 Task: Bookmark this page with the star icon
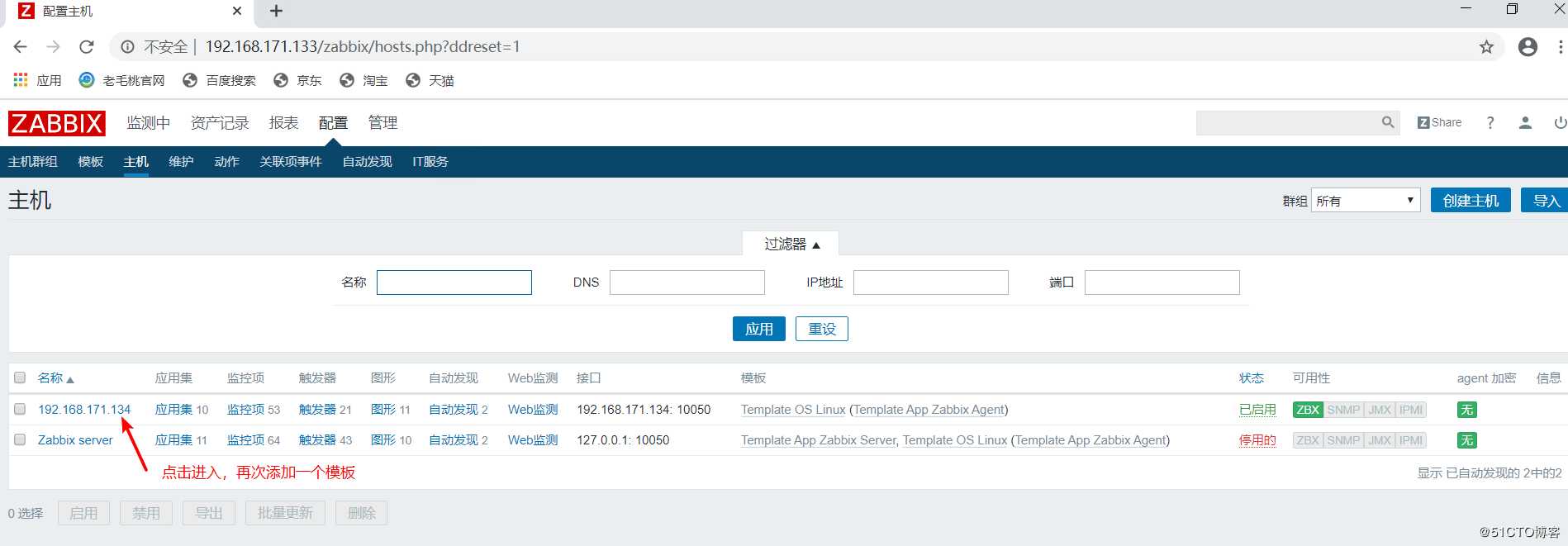click(1486, 47)
